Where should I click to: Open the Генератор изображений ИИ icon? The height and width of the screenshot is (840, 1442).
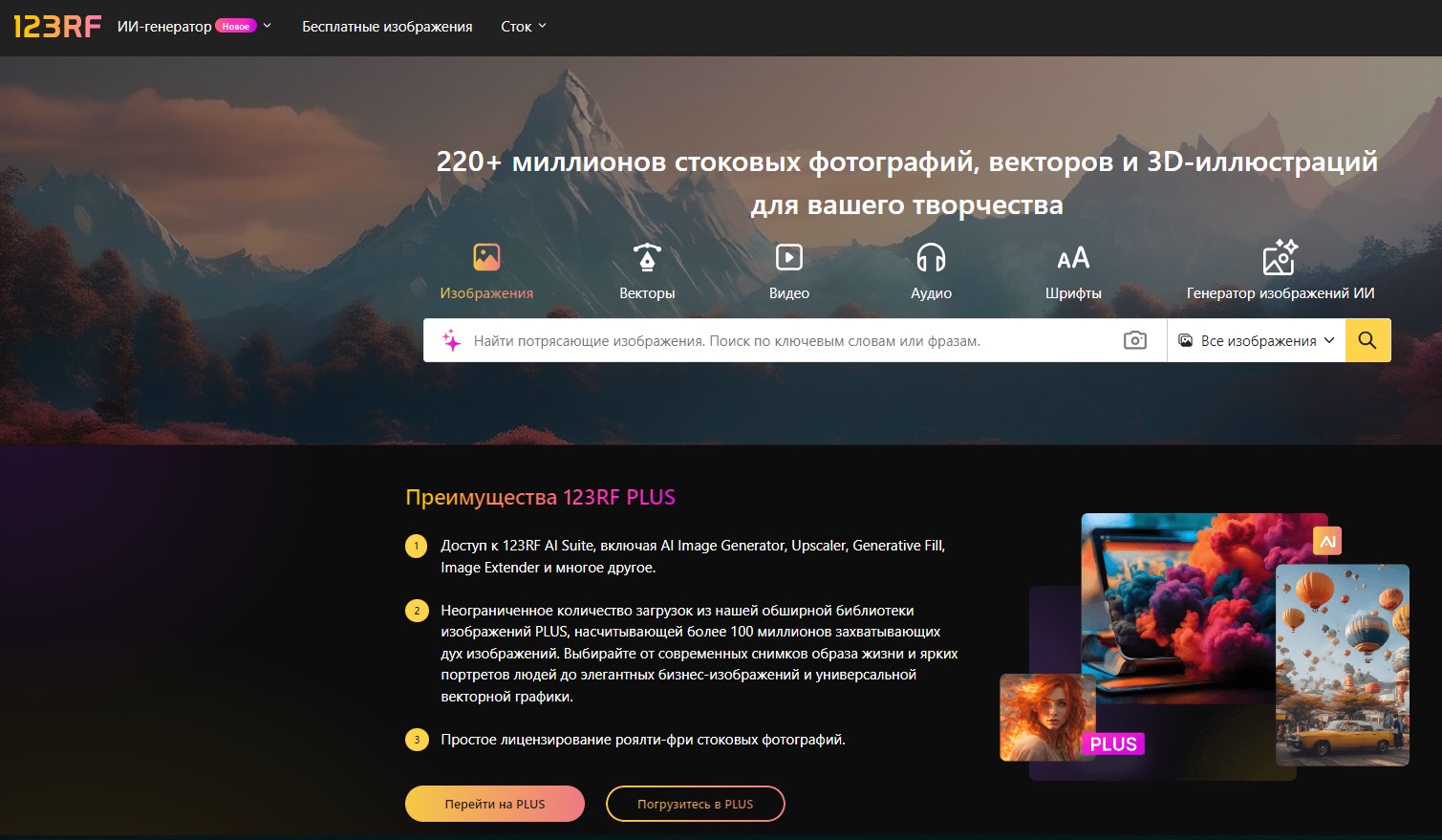(1281, 257)
